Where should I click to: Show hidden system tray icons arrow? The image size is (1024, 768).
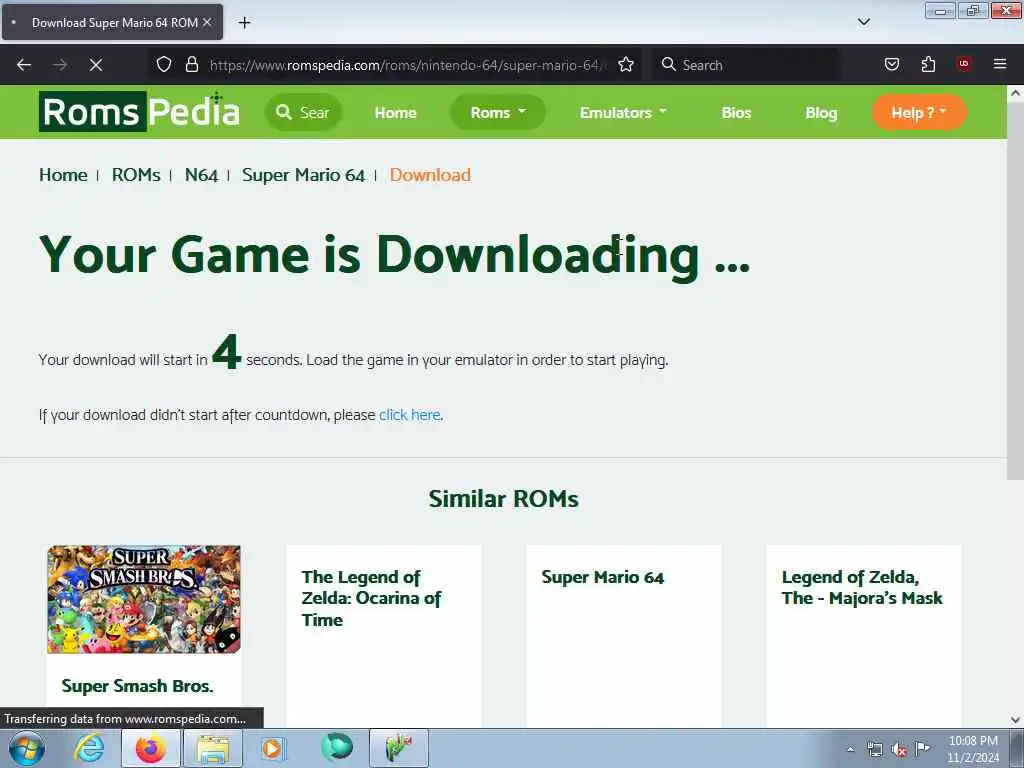850,749
